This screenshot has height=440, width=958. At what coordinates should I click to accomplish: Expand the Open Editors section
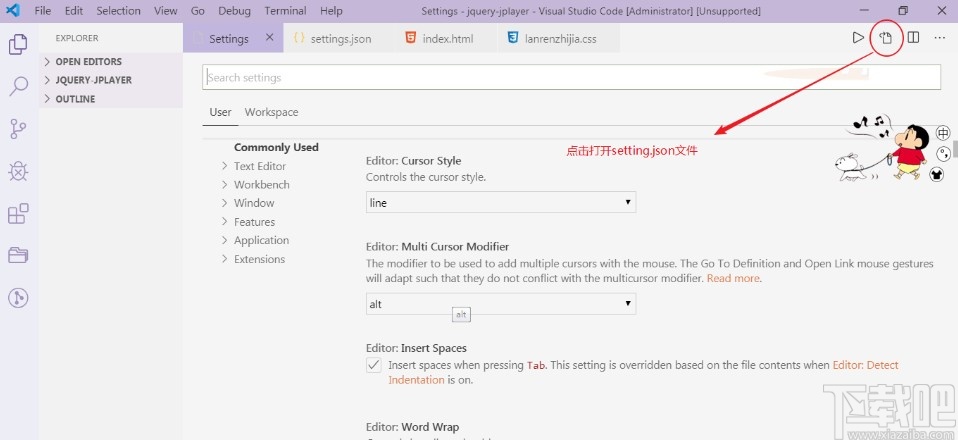110,62
